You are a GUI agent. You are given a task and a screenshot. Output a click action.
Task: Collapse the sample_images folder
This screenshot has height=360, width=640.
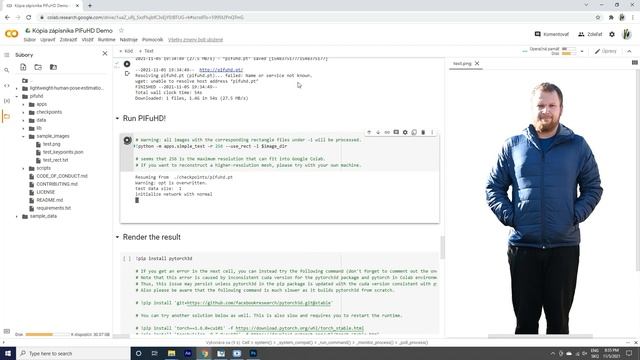point(23,136)
